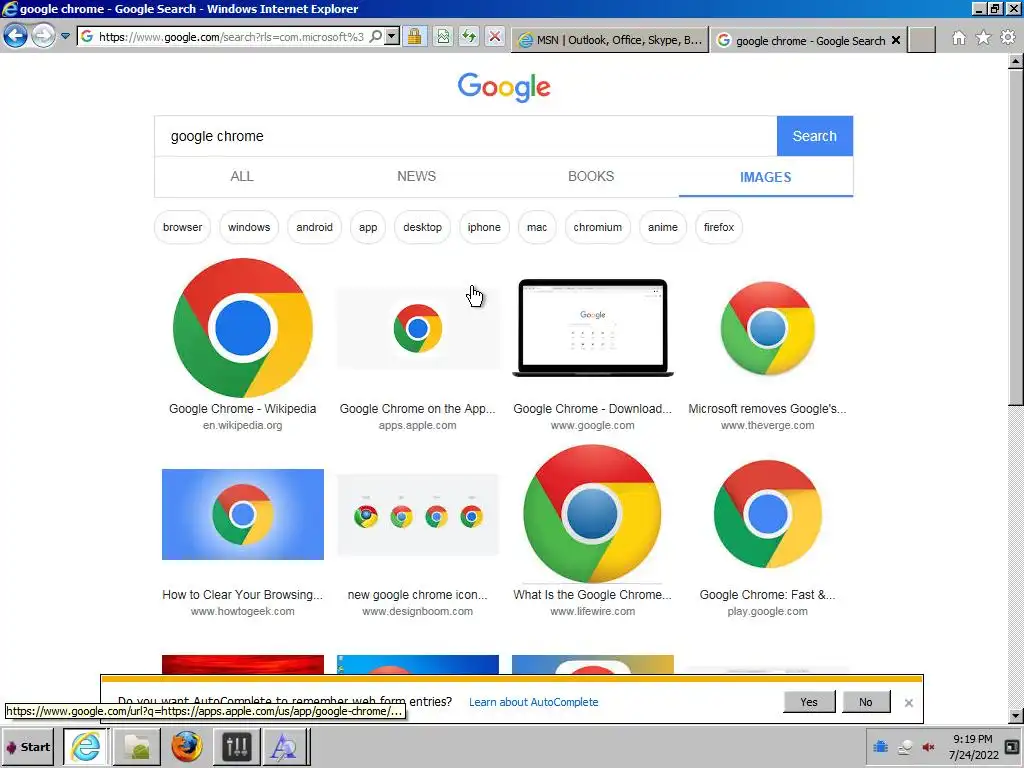This screenshot has height=768, width=1024.
Task: Click the search box containing google chrome
Action: tap(466, 136)
